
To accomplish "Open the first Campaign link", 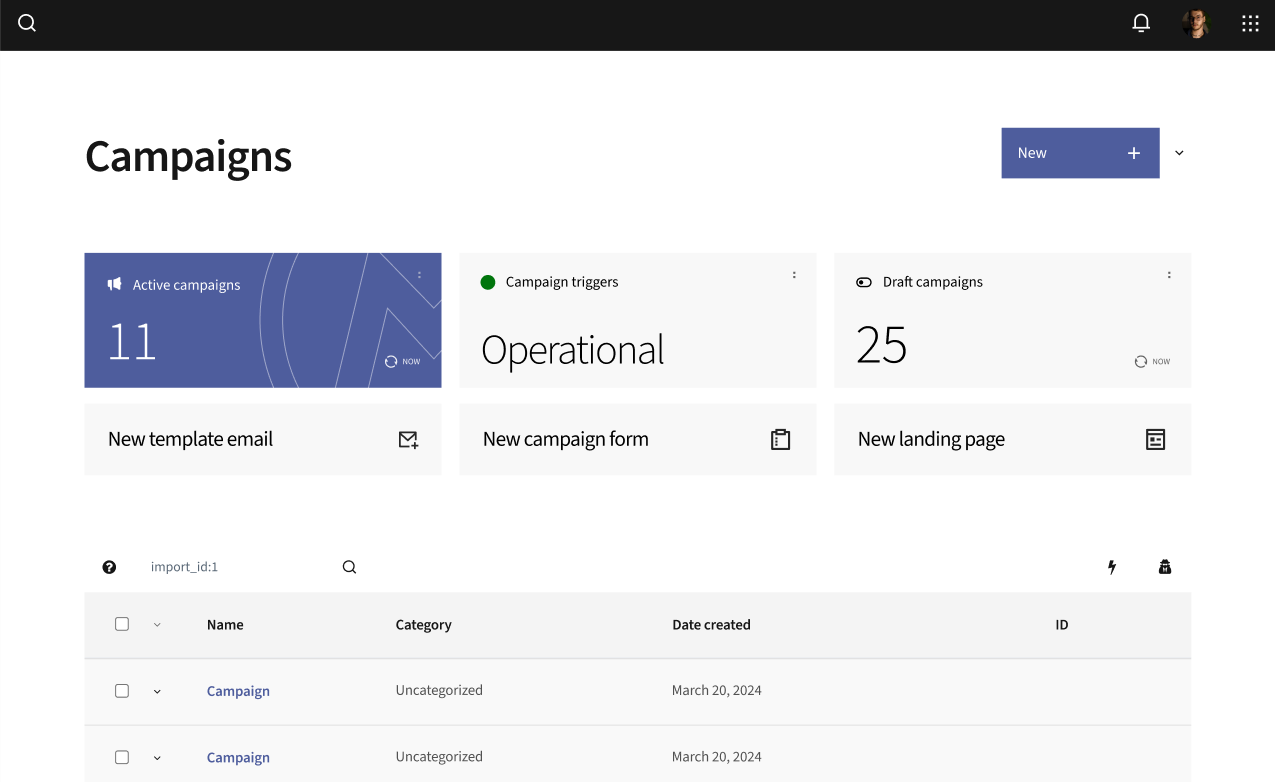I will tap(238, 691).
